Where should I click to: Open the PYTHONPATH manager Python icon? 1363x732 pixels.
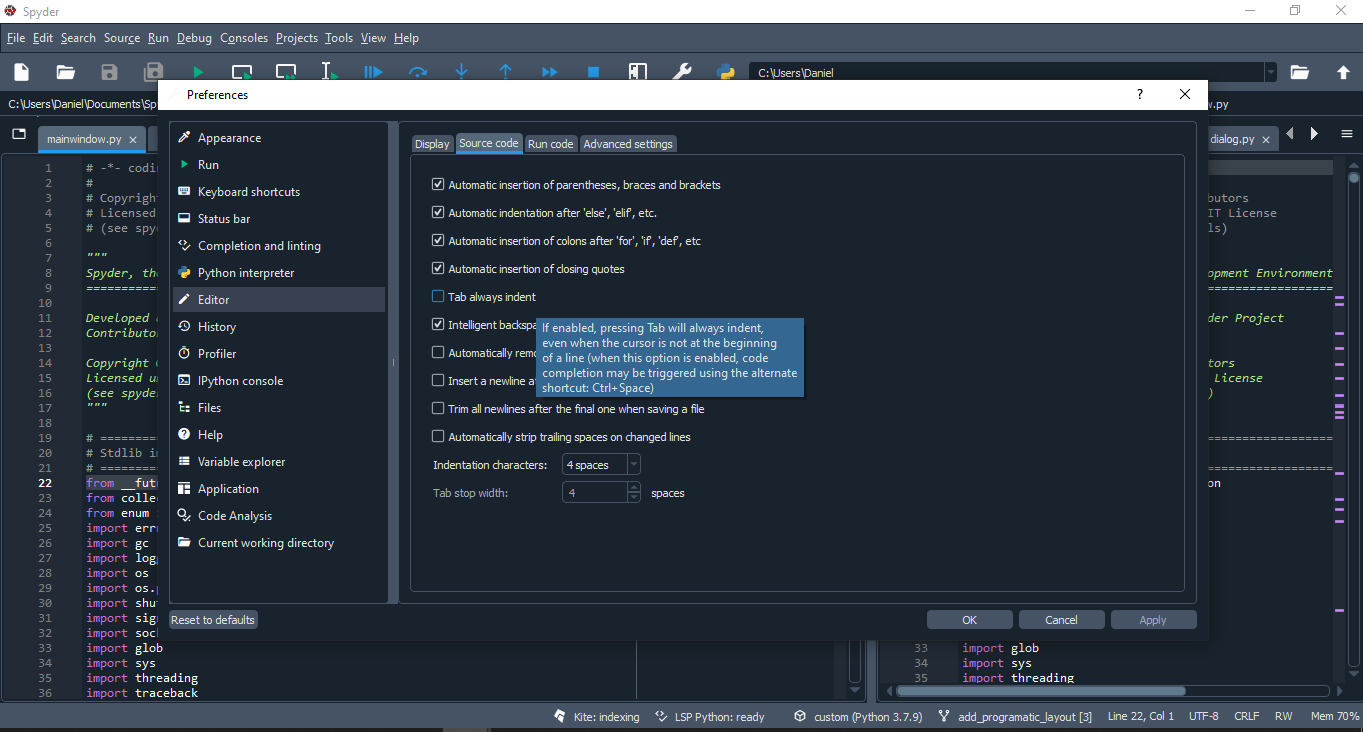click(724, 71)
